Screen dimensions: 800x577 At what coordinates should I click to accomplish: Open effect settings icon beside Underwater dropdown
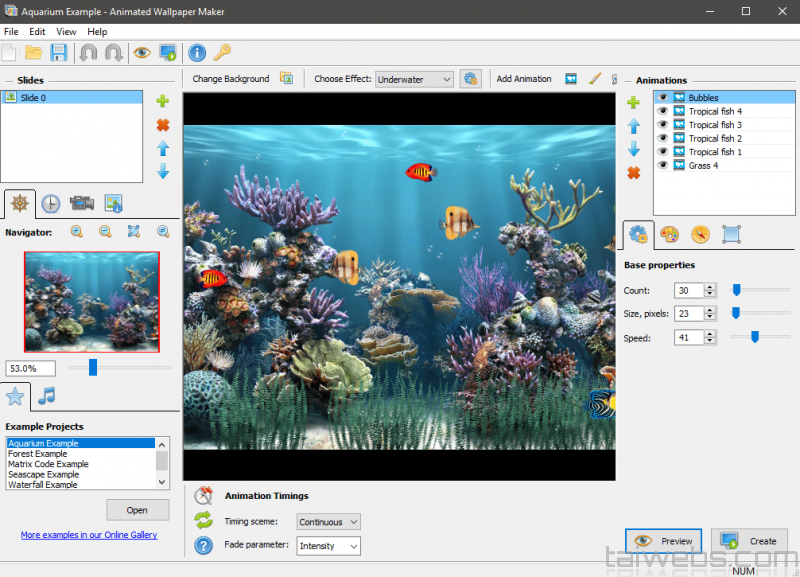(x=470, y=79)
